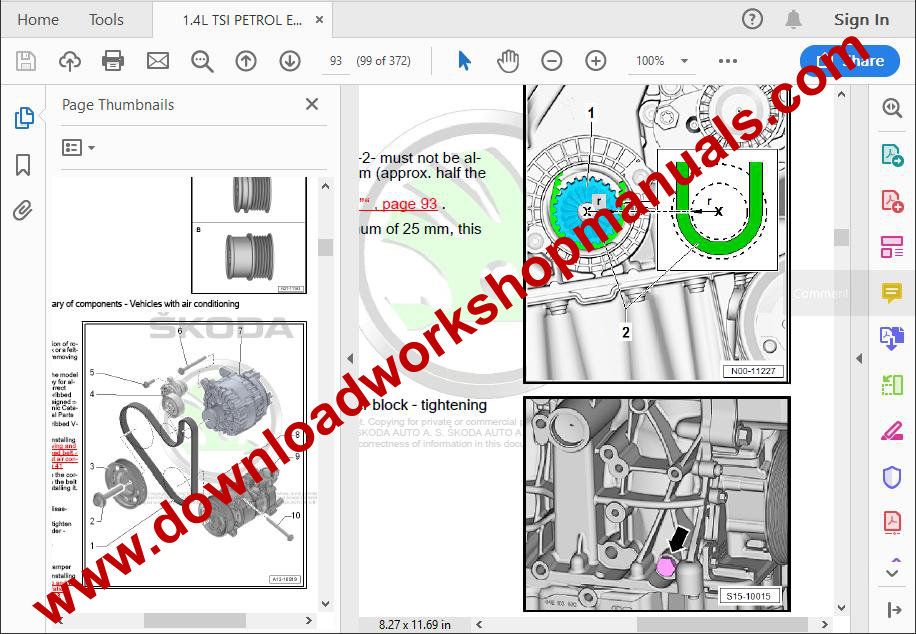This screenshot has height=634, width=916.
Task: Open the Export PDF tool
Action: (892, 155)
